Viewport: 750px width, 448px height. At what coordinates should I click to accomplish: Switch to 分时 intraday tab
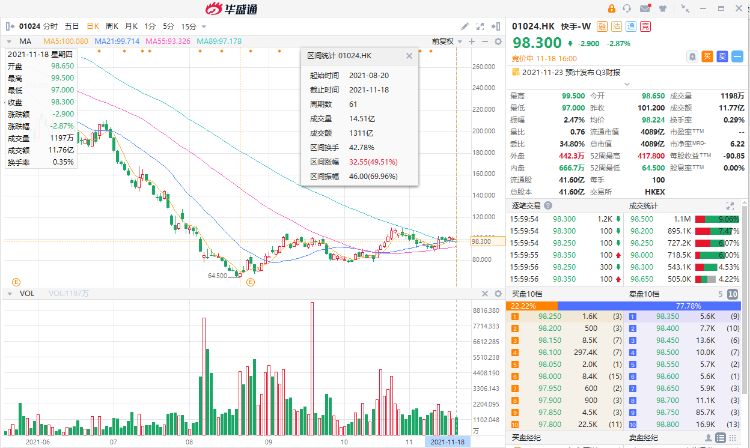tap(50, 26)
